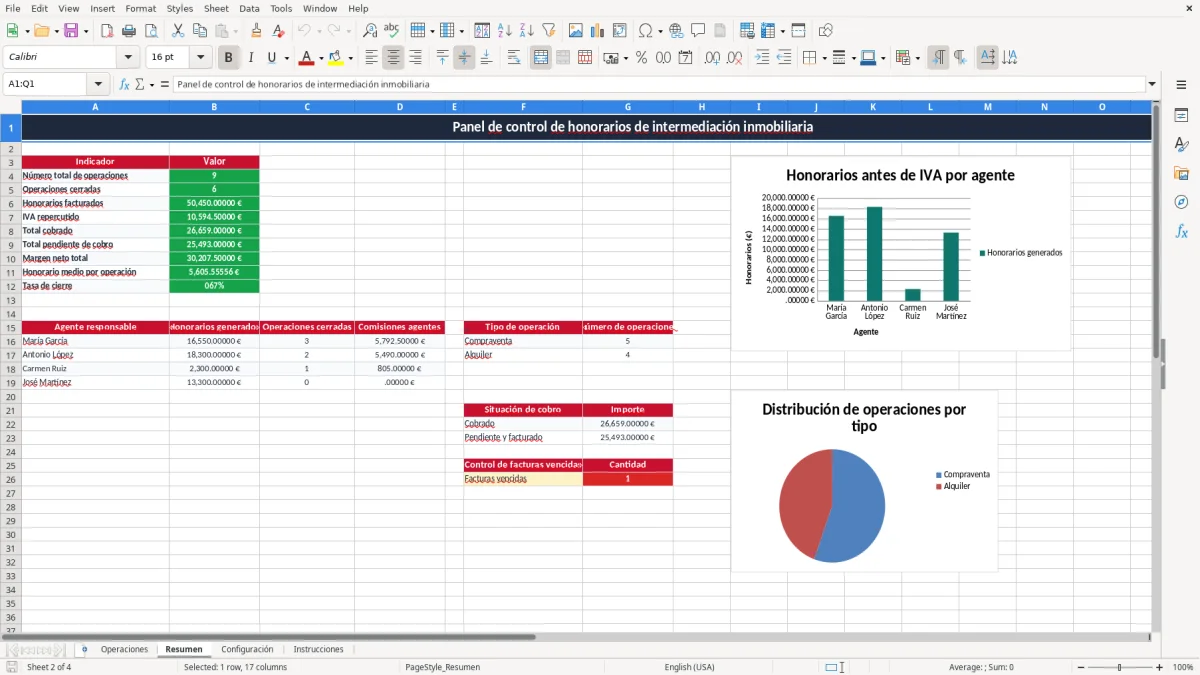Open the Function Wizard icon

(x=125, y=84)
